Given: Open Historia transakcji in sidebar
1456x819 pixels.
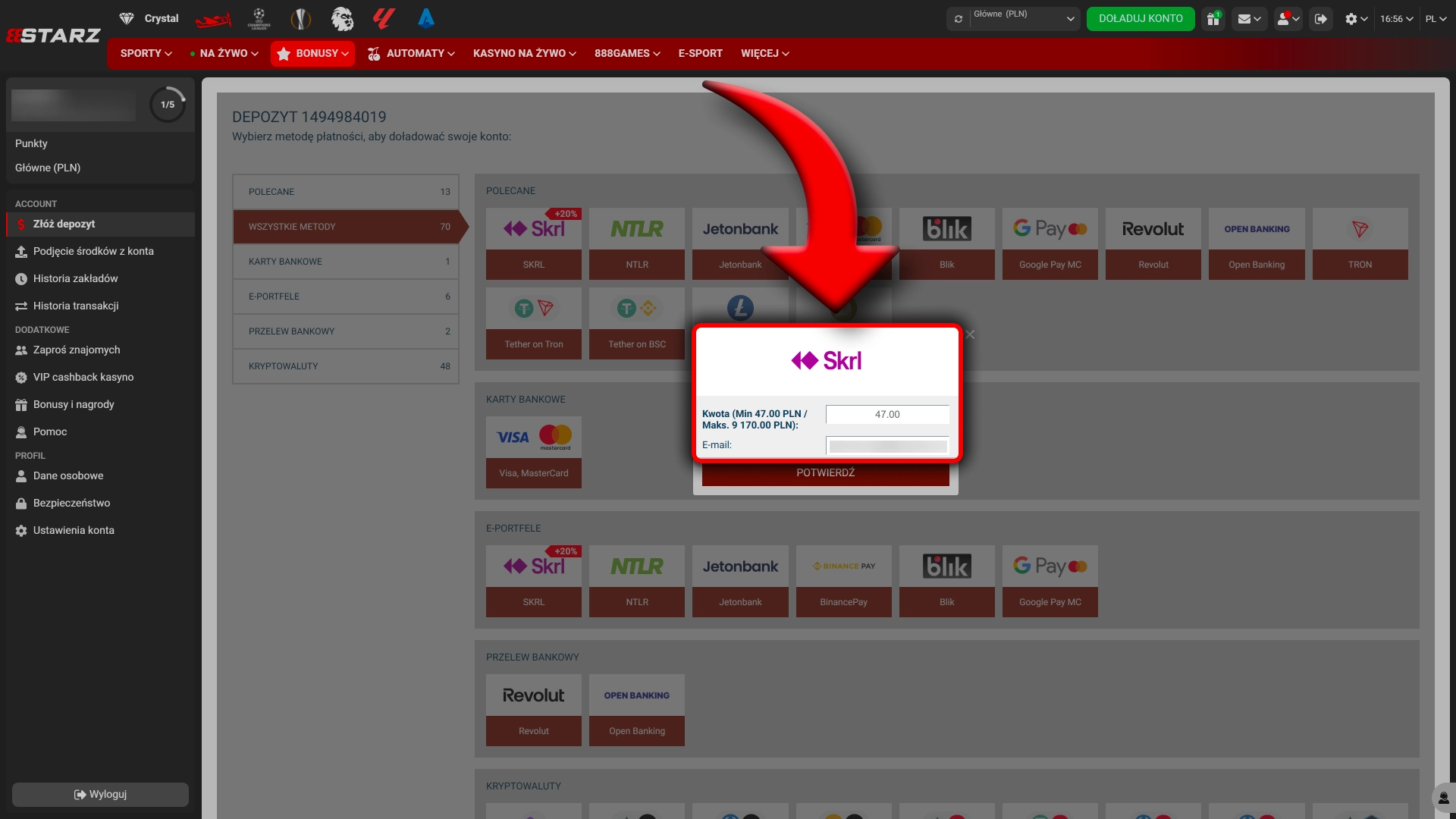Looking at the screenshot, I should point(76,306).
